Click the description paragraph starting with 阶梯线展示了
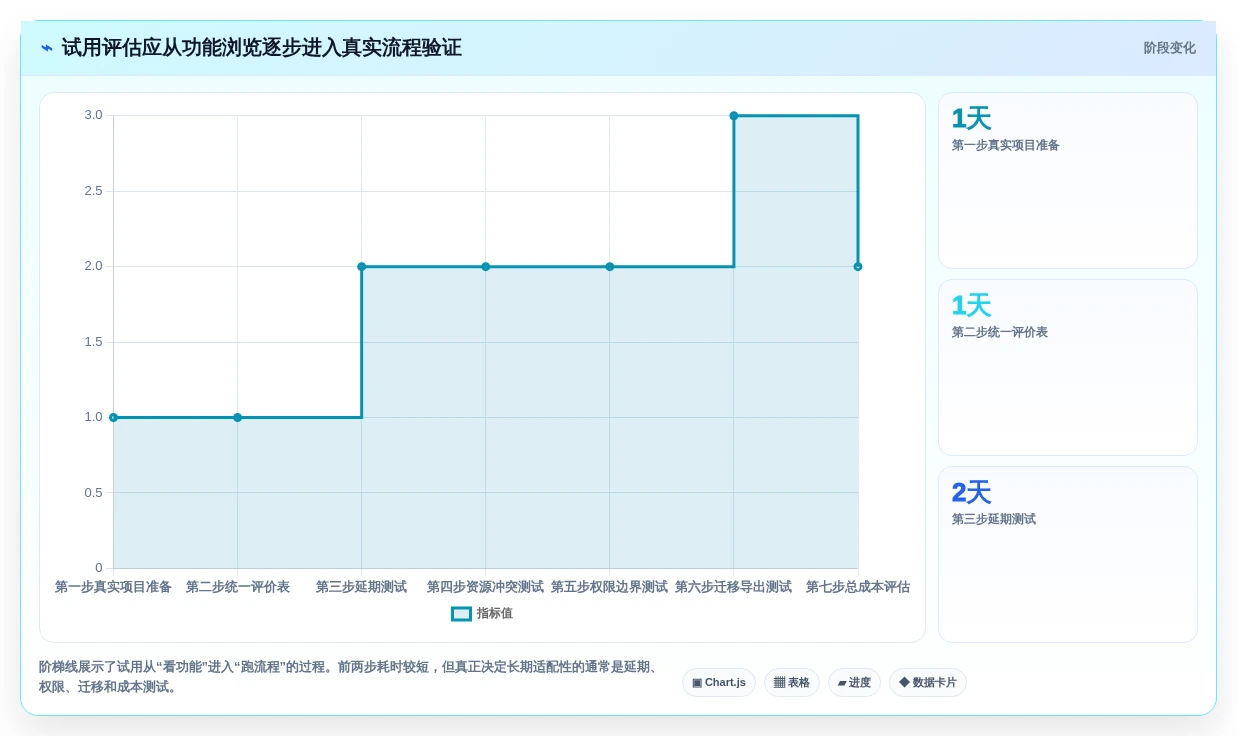The image size is (1237, 736). [x=348, y=677]
